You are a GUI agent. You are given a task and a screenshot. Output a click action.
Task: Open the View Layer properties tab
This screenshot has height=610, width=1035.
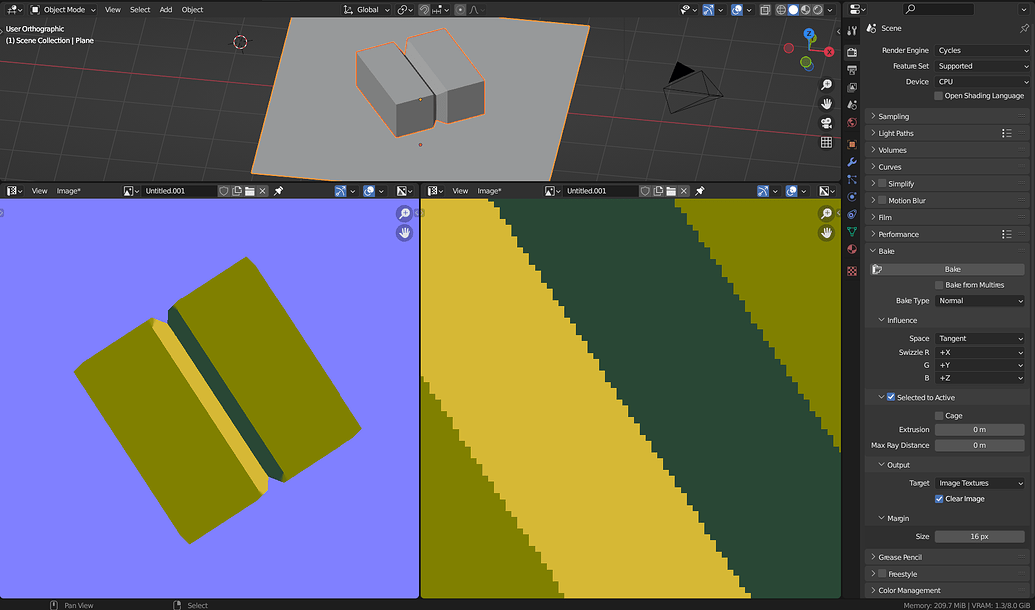click(851, 87)
